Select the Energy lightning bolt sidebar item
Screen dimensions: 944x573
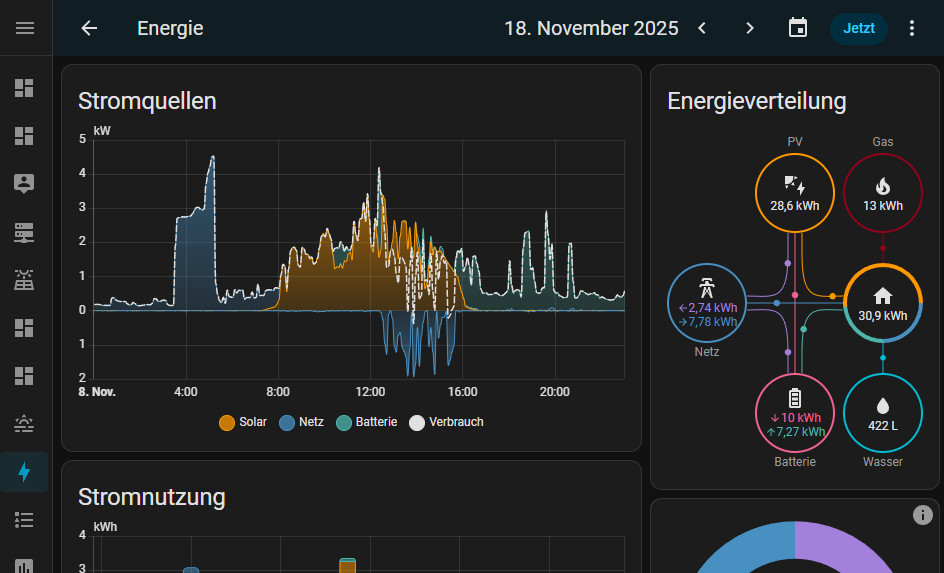pos(25,472)
